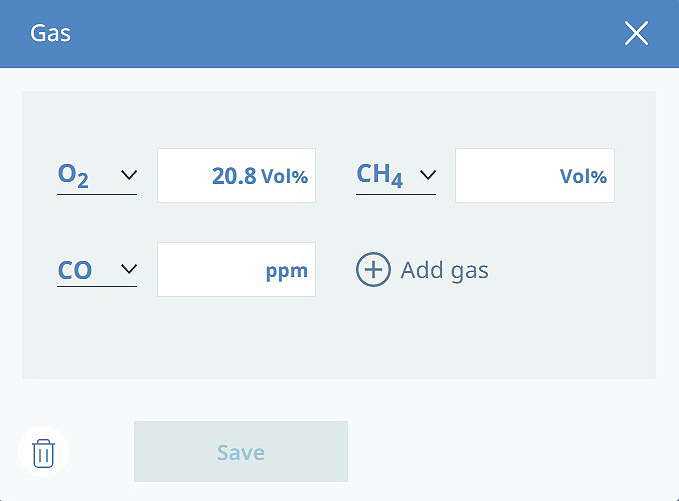Click the Save button

(241, 451)
